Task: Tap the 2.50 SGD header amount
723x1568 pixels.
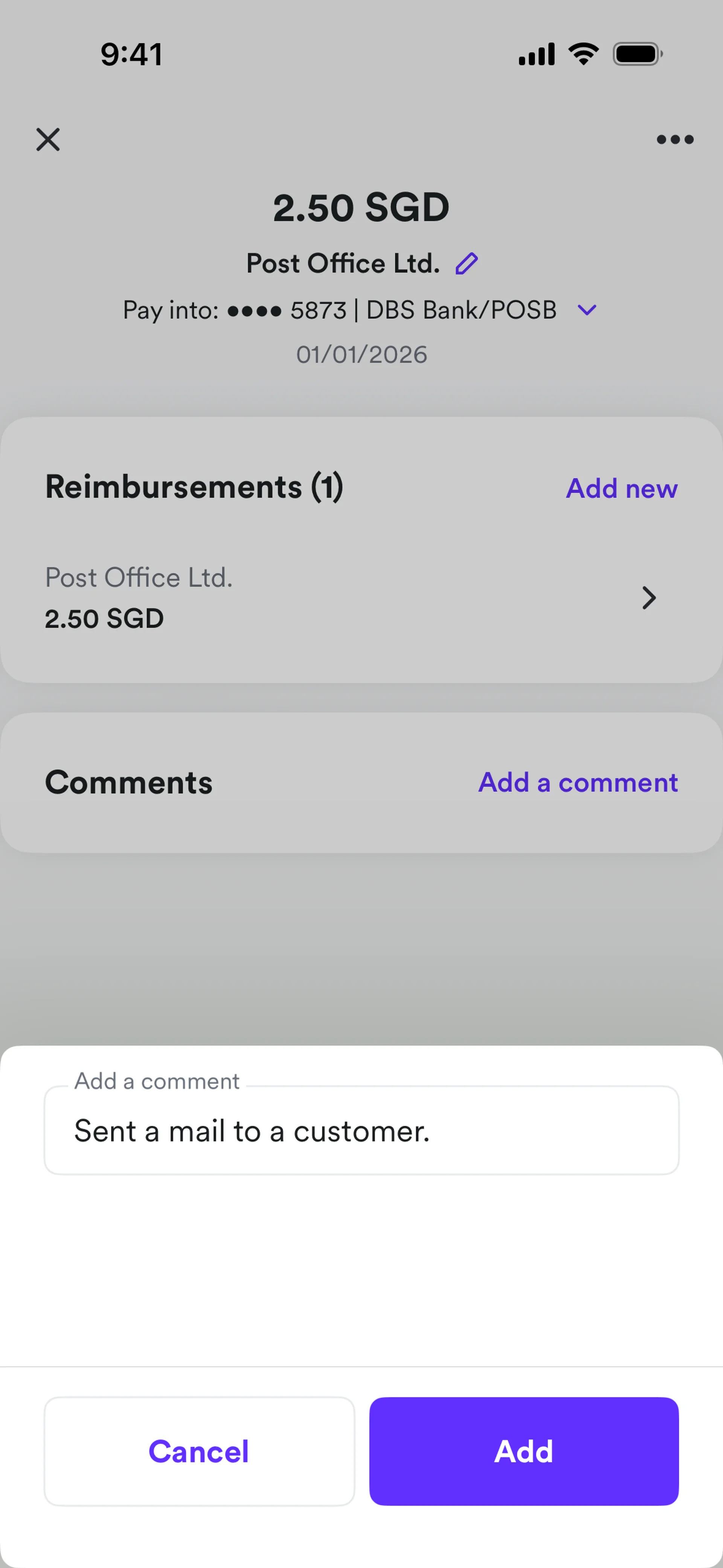Action: click(361, 208)
